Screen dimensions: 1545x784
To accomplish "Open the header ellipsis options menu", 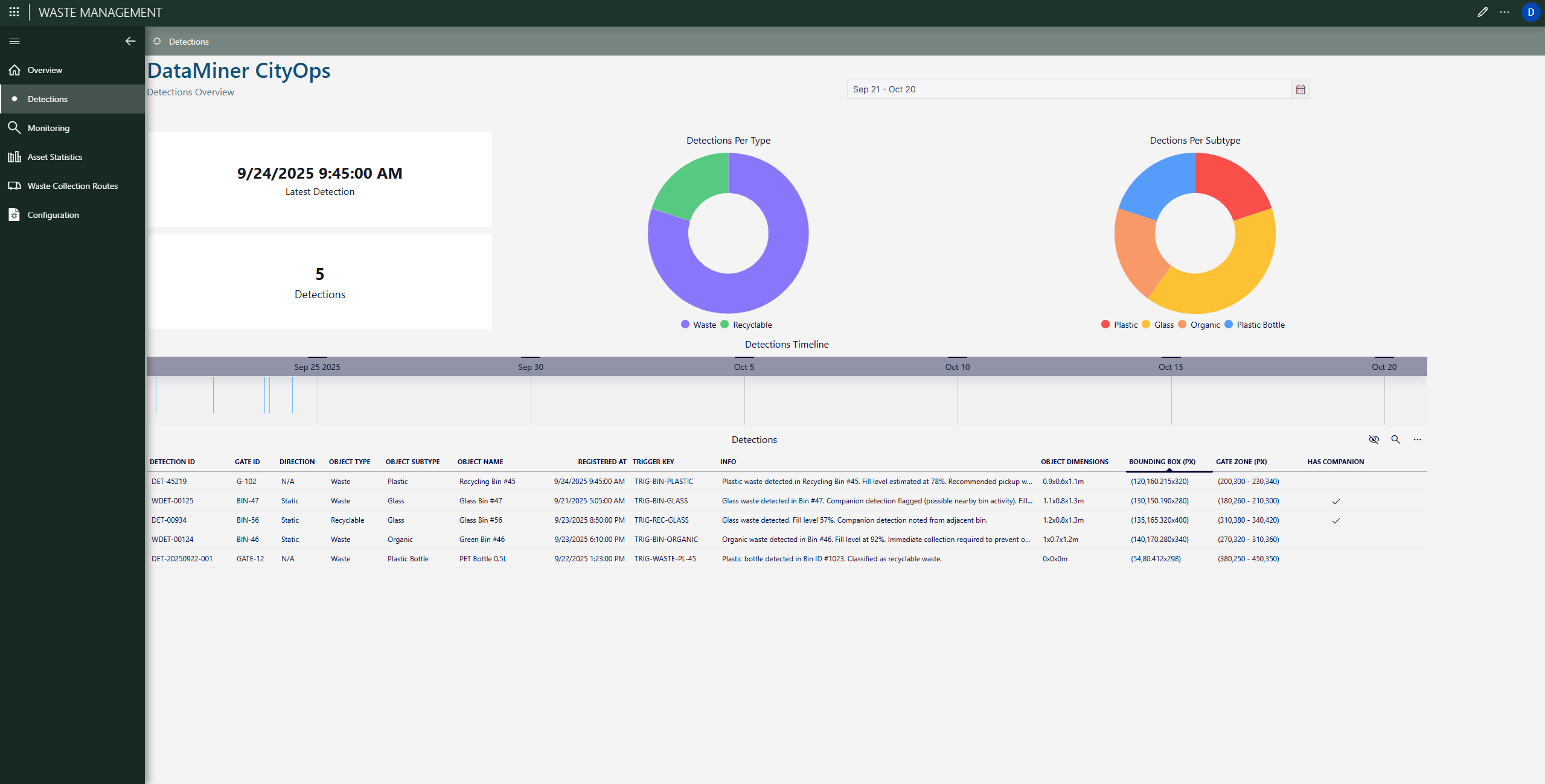I will (x=1505, y=12).
